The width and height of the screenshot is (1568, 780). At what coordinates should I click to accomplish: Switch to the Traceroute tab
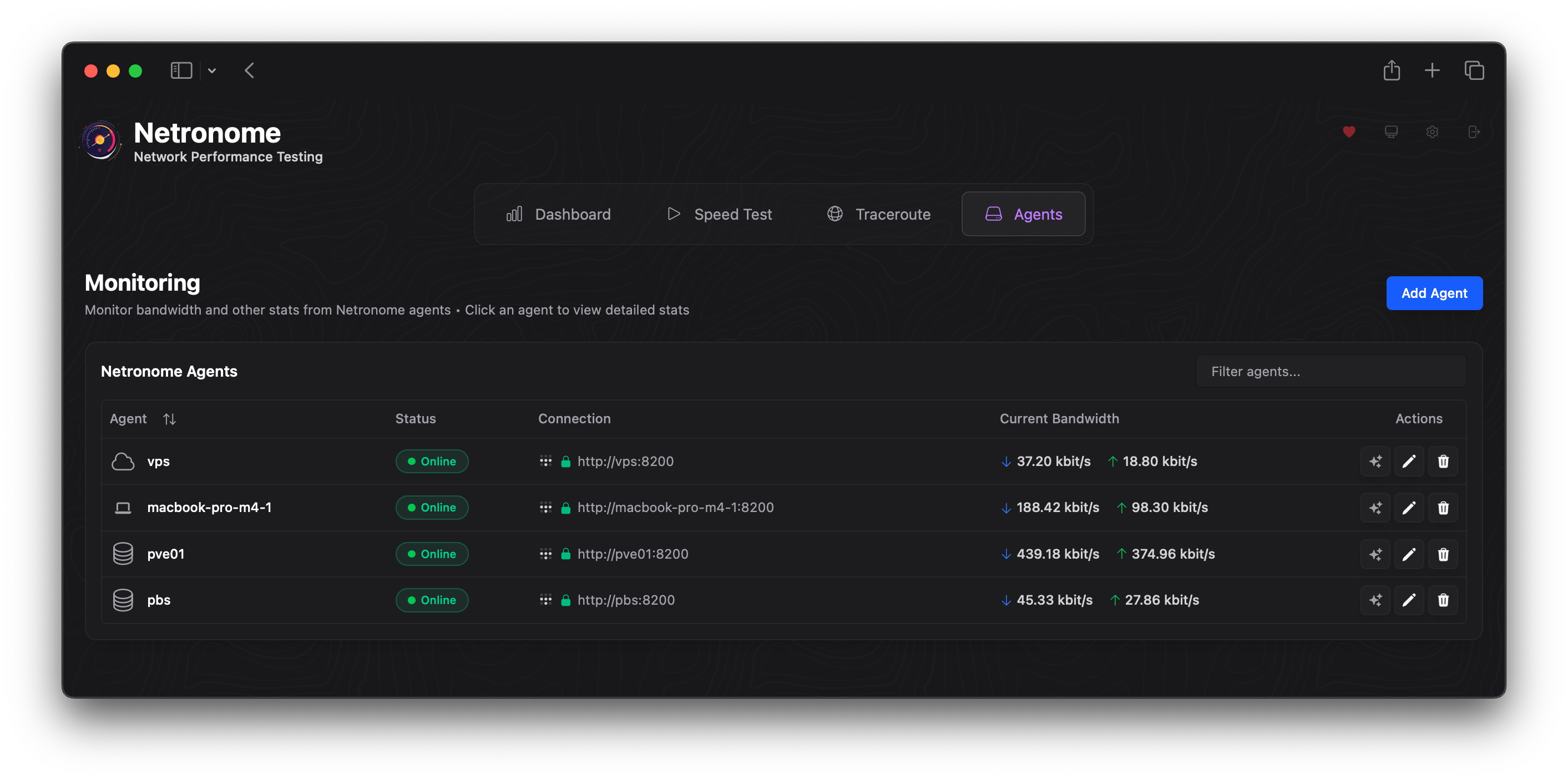[878, 214]
